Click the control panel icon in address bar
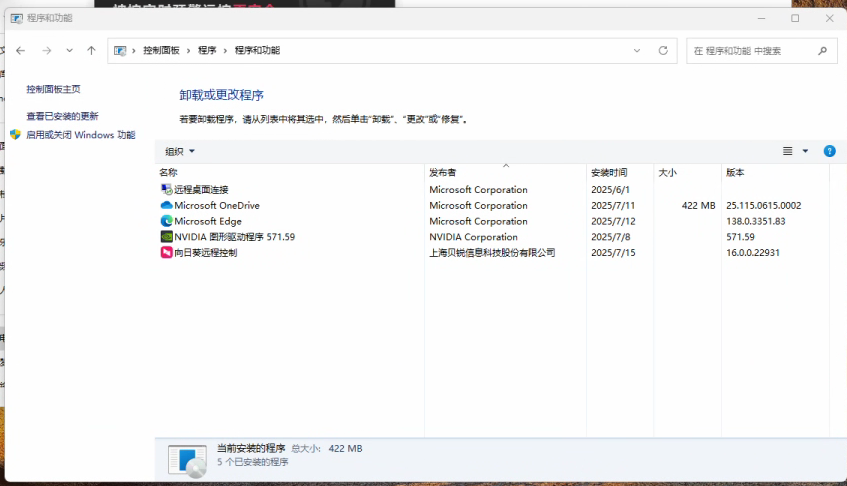The width and height of the screenshot is (847, 486). pyautogui.click(x=120, y=51)
